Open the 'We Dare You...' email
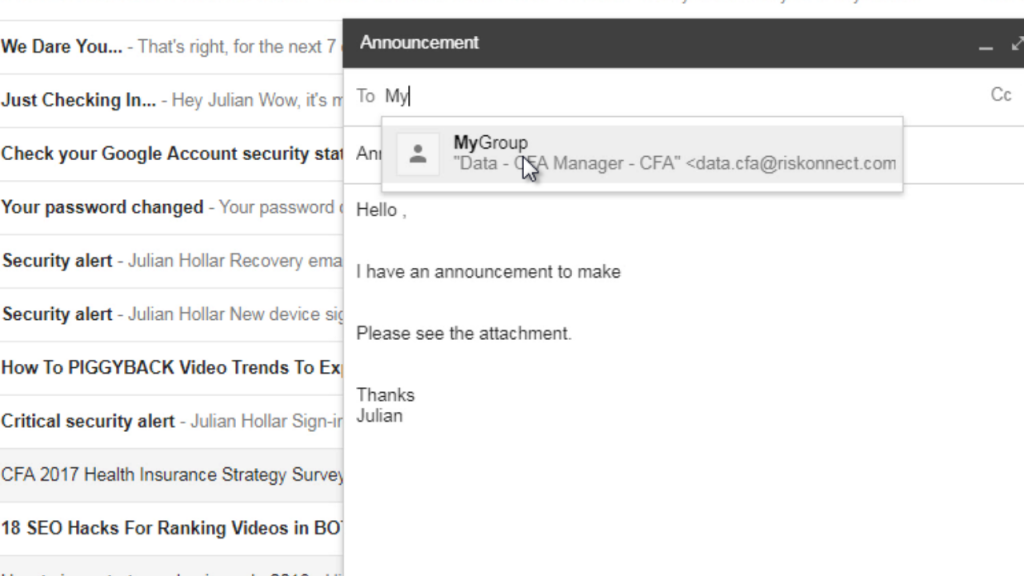This screenshot has height=576, width=1024. pos(171,47)
